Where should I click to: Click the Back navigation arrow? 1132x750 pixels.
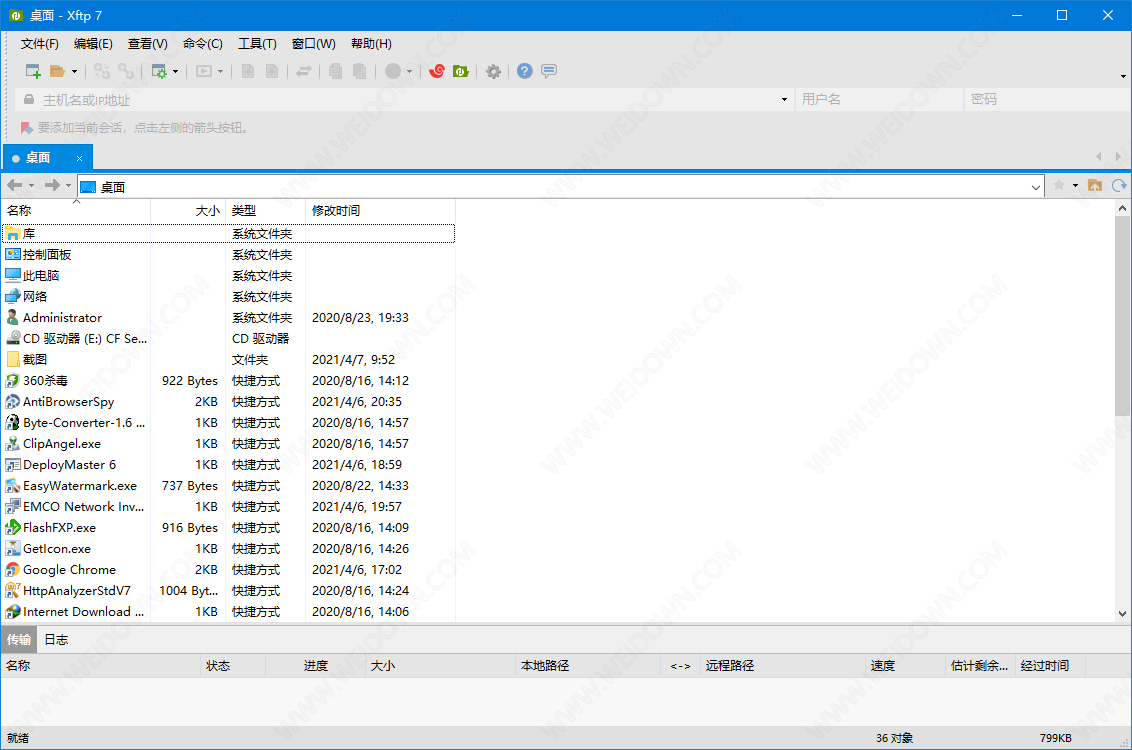point(14,186)
